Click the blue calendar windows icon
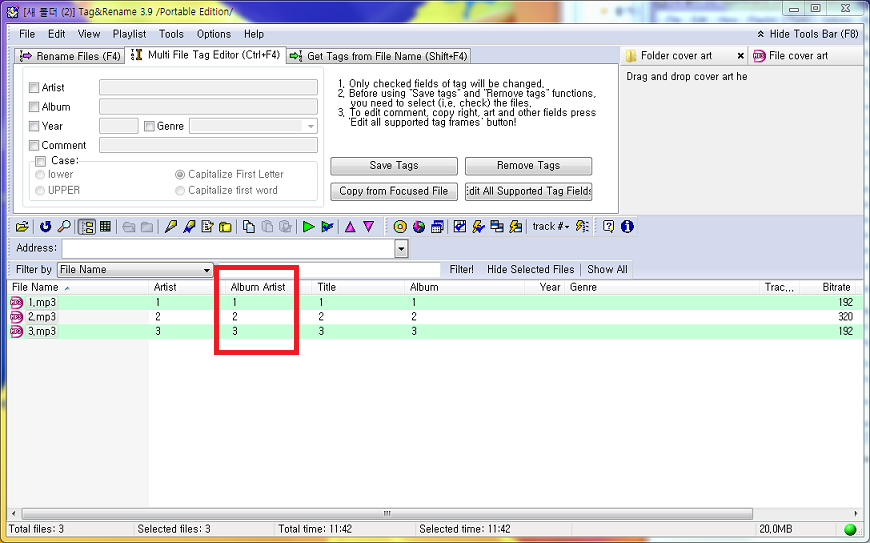This screenshot has width=870, height=543. tap(437, 226)
